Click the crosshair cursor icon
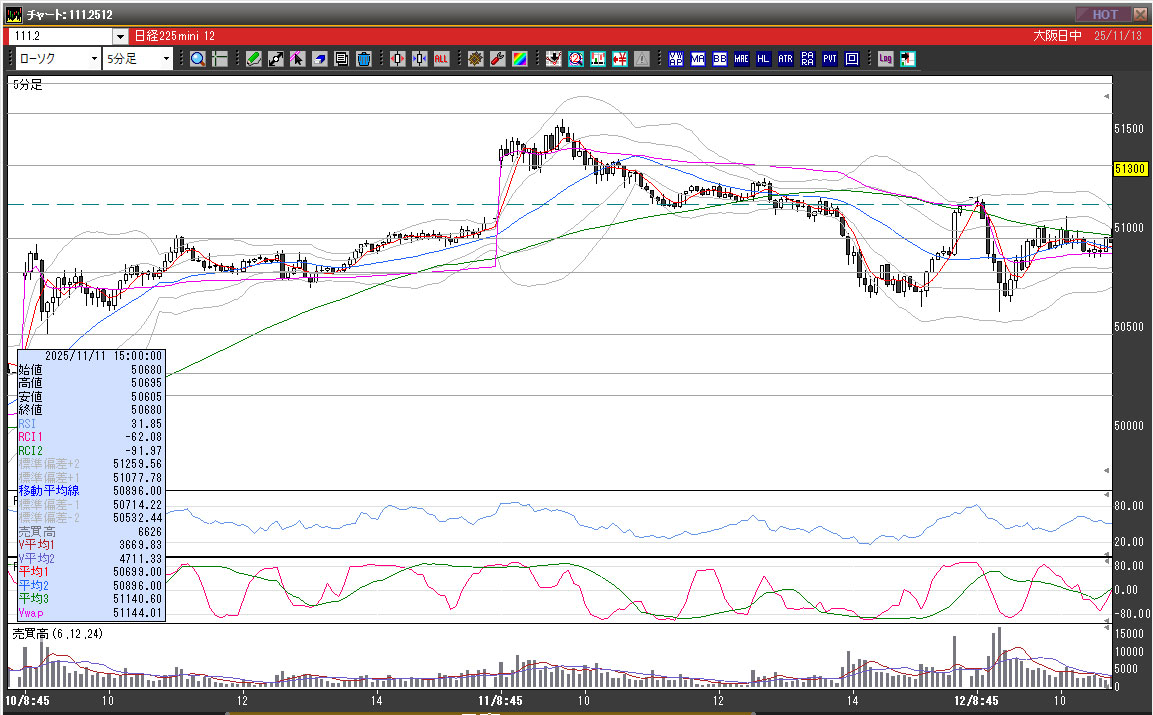The width and height of the screenshot is (1153, 715). (x=219, y=59)
